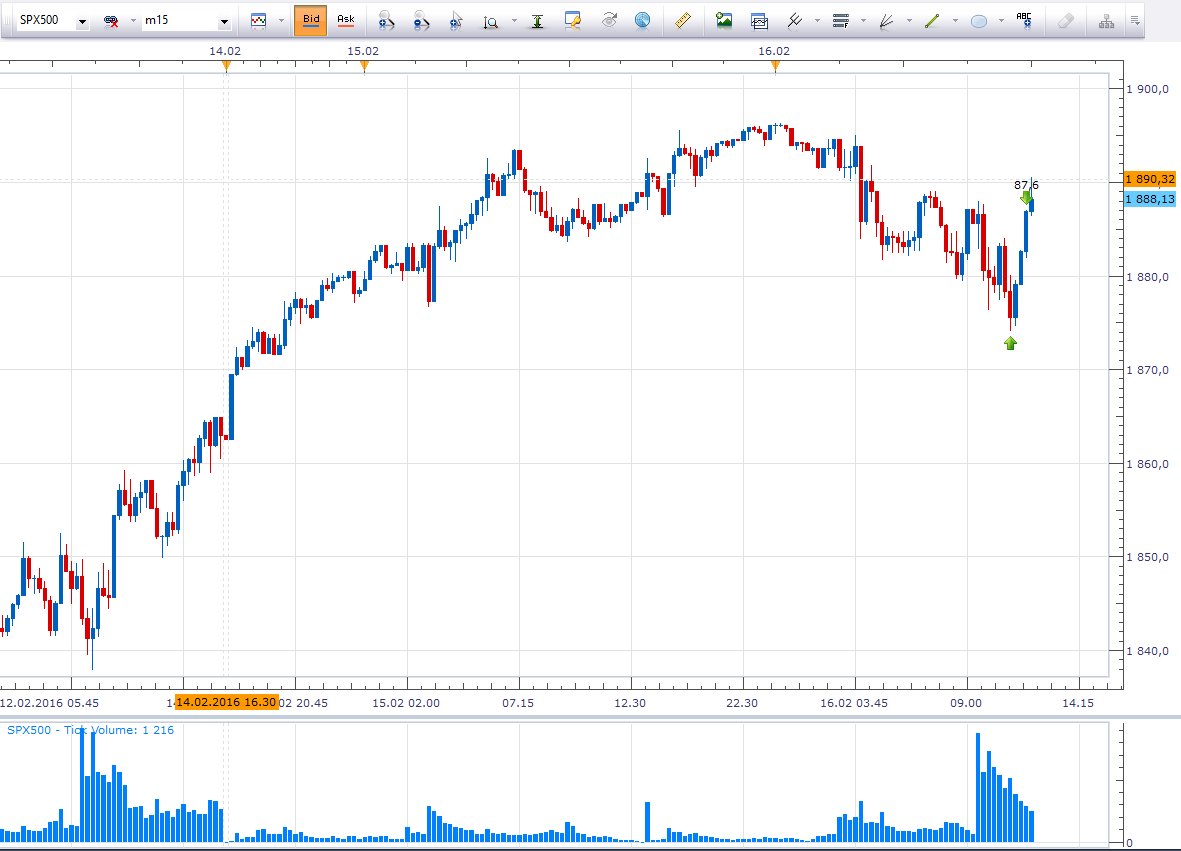The height and width of the screenshot is (851, 1181).
Task: Click the vertical zoom icon
Action: tap(491, 21)
